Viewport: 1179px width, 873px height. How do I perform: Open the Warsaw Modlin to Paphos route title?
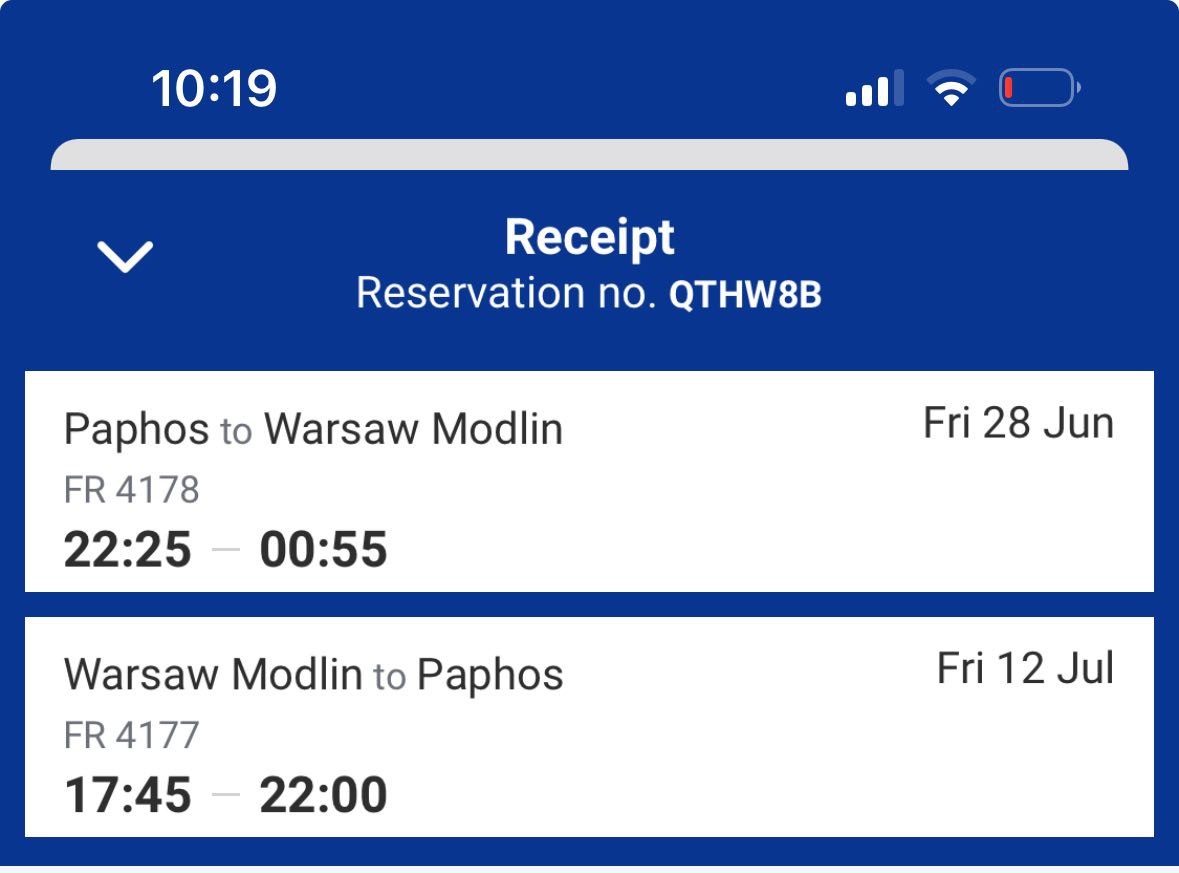click(313, 675)
